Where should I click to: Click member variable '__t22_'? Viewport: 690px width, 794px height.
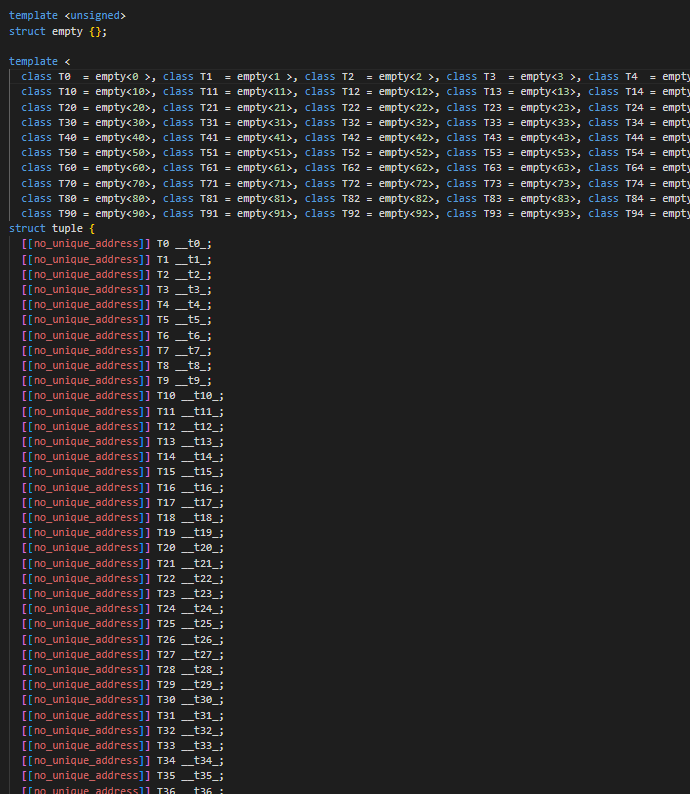pyautogui.click(x=200, y=578)
